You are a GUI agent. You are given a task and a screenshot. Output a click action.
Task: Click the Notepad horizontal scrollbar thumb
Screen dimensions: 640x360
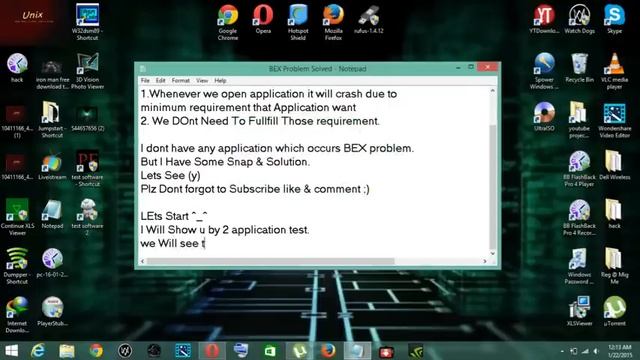tap(270, 261)
